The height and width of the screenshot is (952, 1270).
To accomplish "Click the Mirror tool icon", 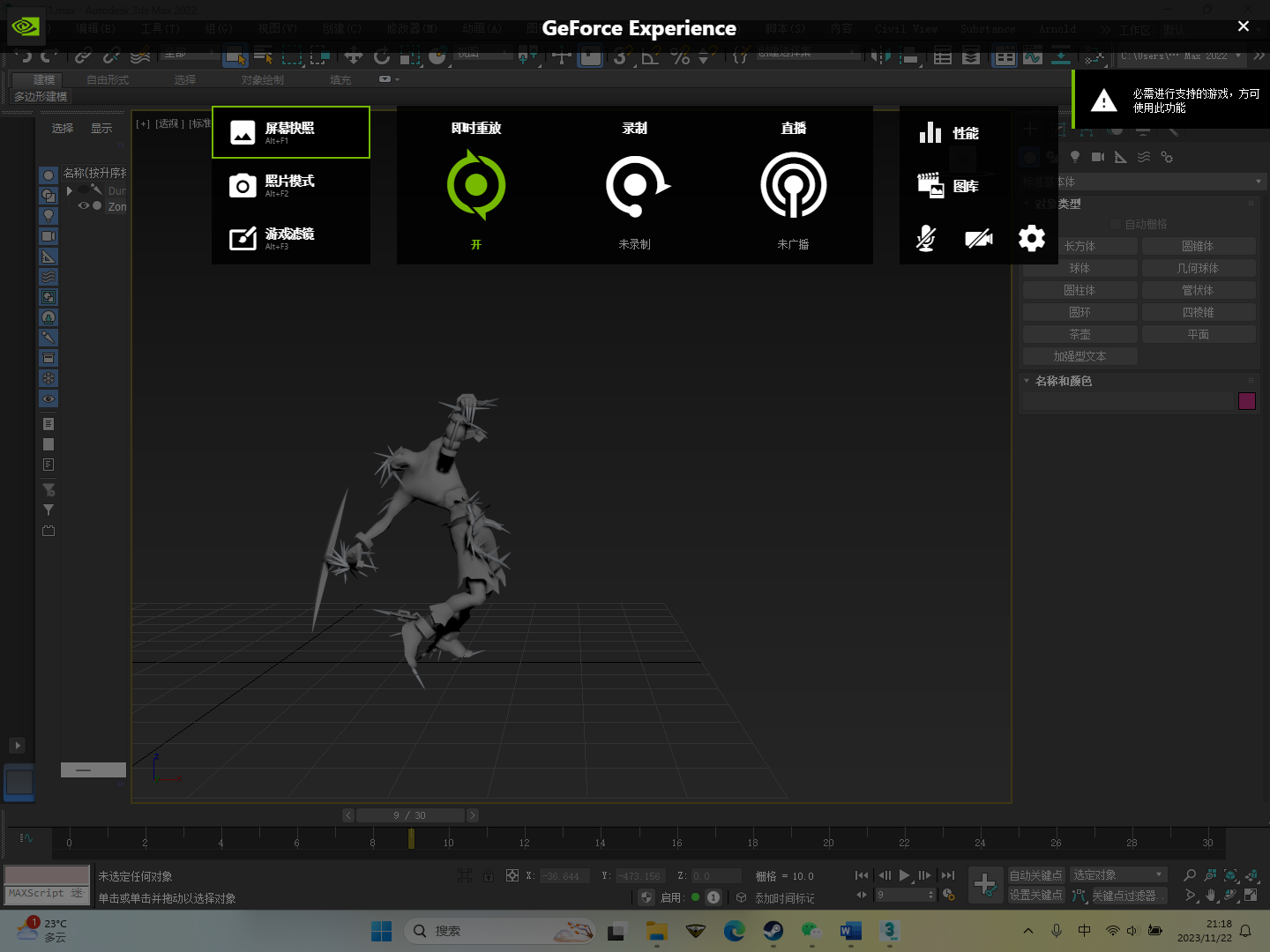I will coord(880,56).
